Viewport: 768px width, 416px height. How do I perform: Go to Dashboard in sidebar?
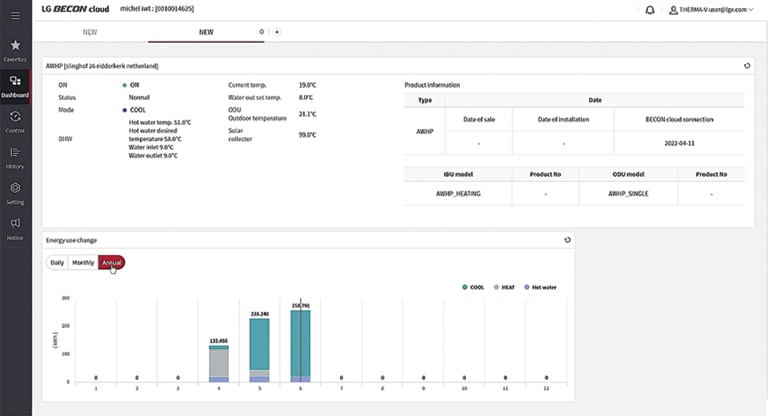pos(15,85)
